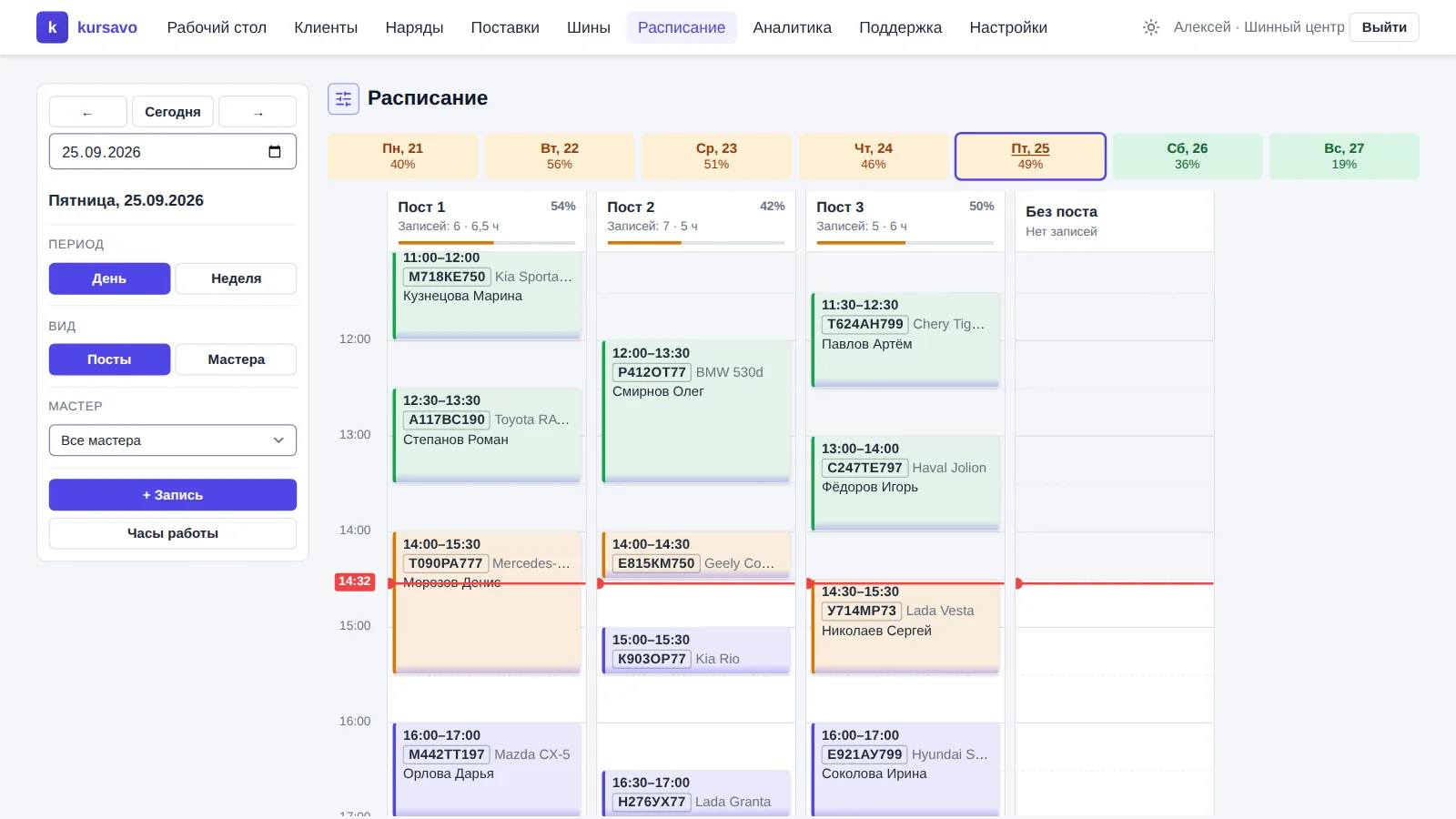This screenshot has height=819, width=1456.
Task: Click the kursavo logo icon
Action: (x=52, y=27)
